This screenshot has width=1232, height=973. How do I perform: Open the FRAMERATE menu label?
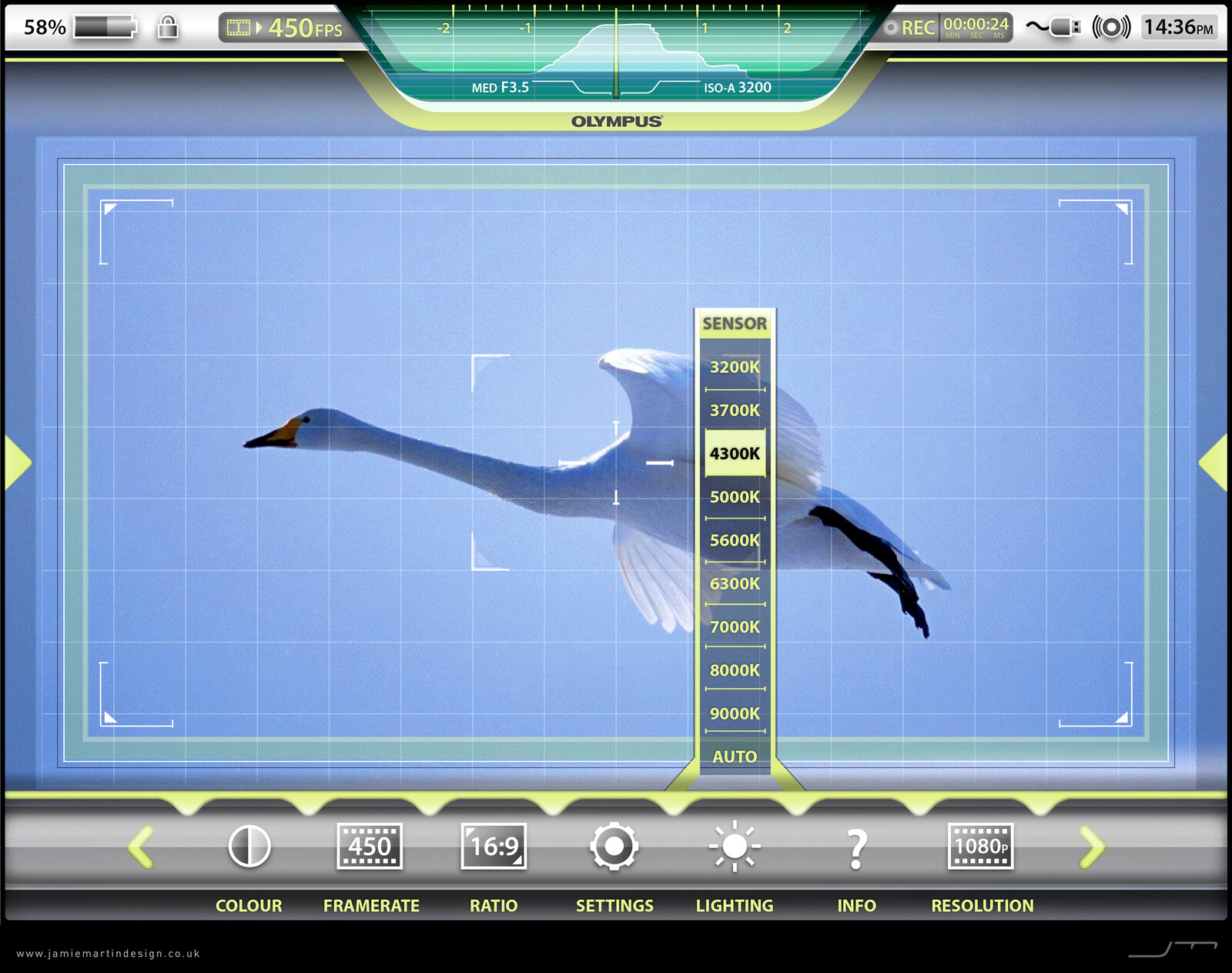pyautogui.click(x=371, y=906)
